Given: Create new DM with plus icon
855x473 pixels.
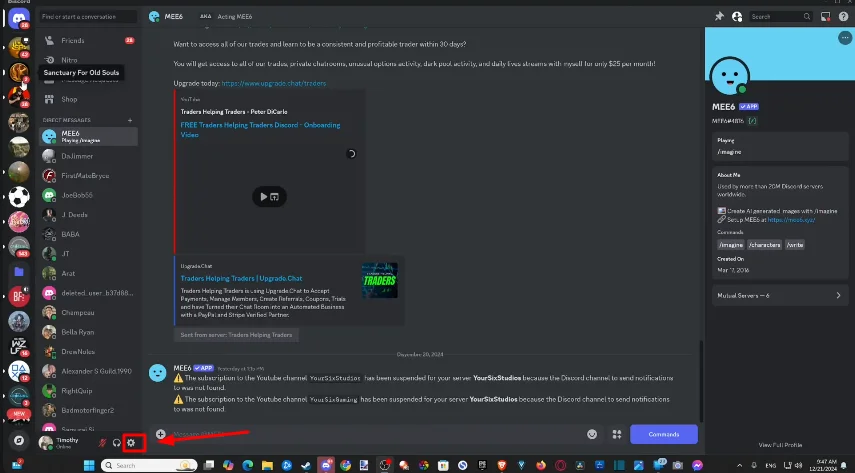Looking at the screenshot, I should tap(130, 120).
